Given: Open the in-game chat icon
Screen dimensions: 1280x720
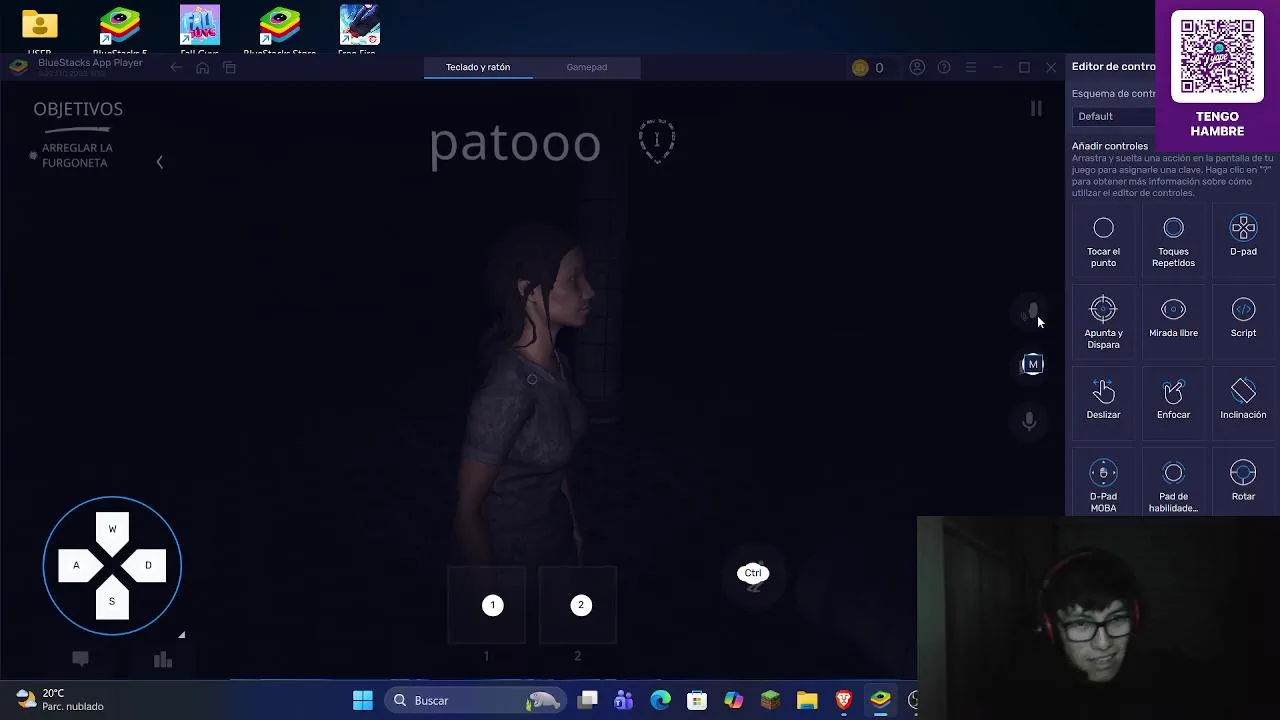Looking at the screenshot, I should coord(80,658).
